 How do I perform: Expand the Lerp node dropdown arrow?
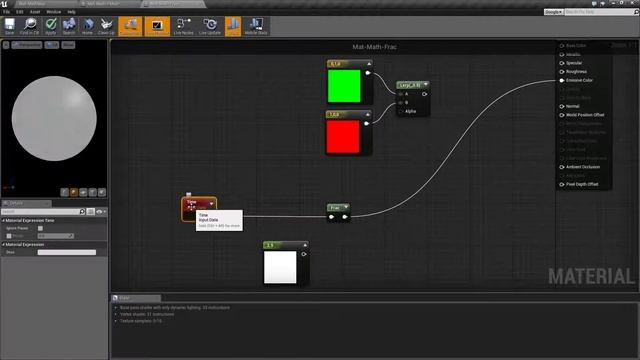426,84
